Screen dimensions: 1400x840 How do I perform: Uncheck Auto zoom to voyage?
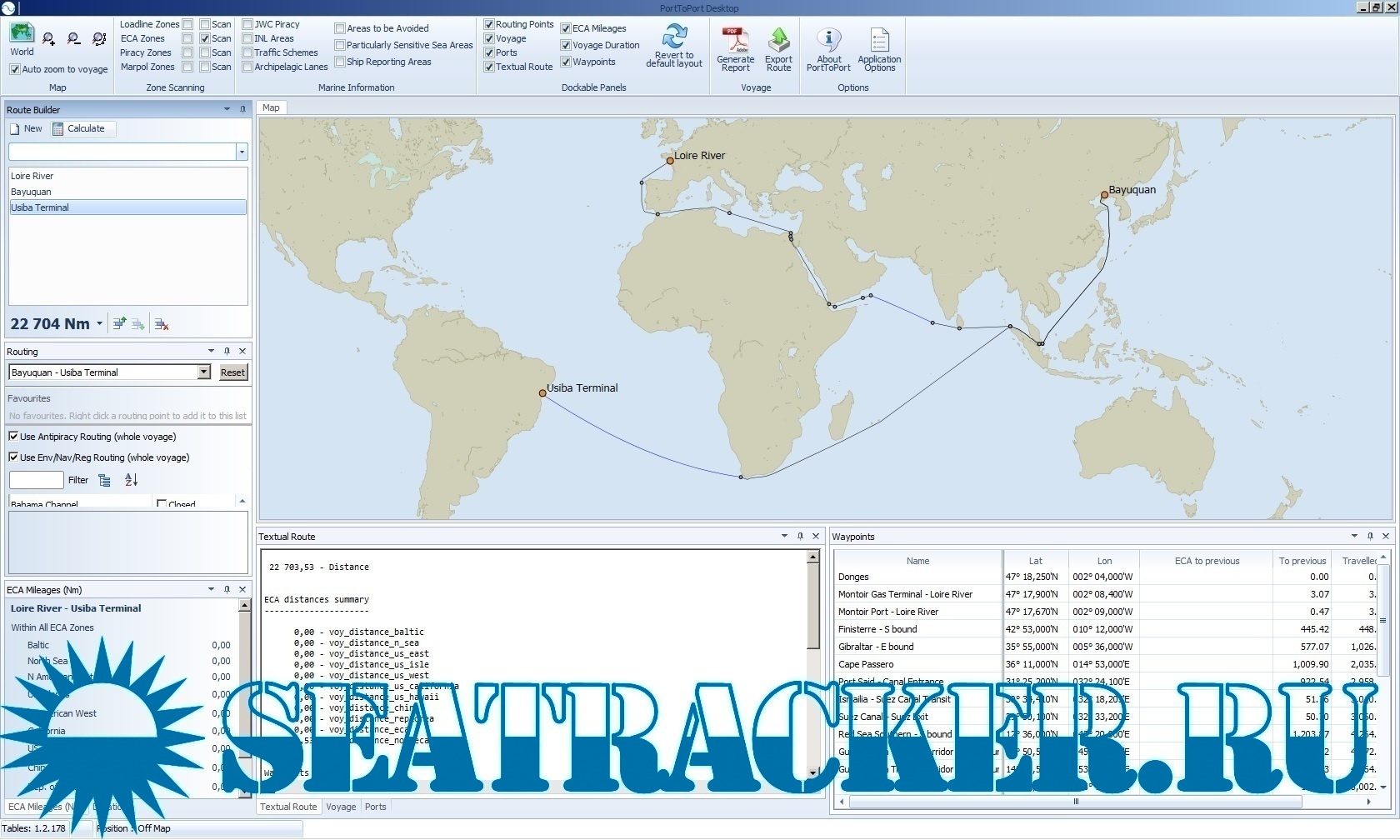15,69
